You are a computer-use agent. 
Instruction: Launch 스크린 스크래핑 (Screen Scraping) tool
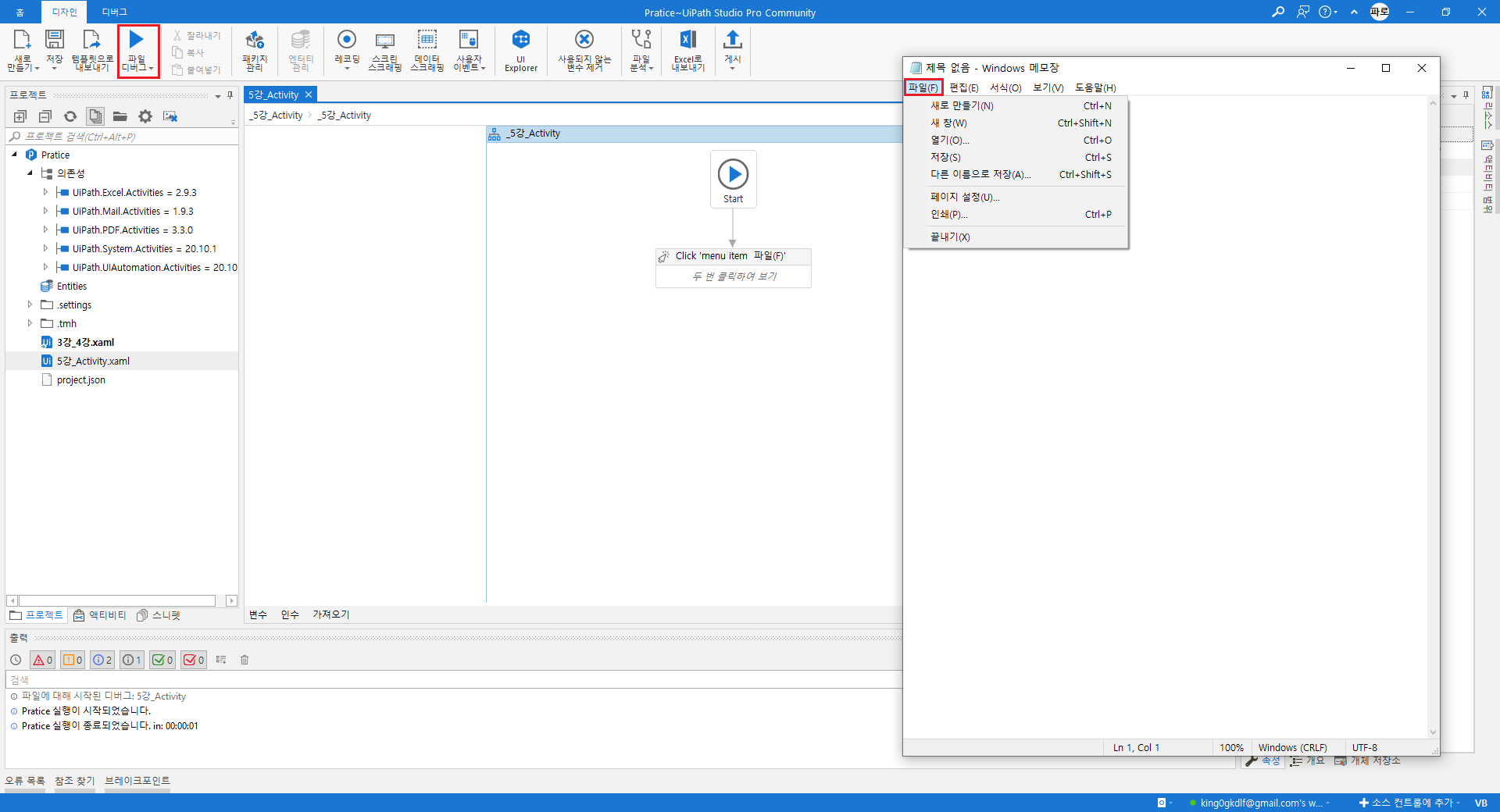click(x=385, y=40)
